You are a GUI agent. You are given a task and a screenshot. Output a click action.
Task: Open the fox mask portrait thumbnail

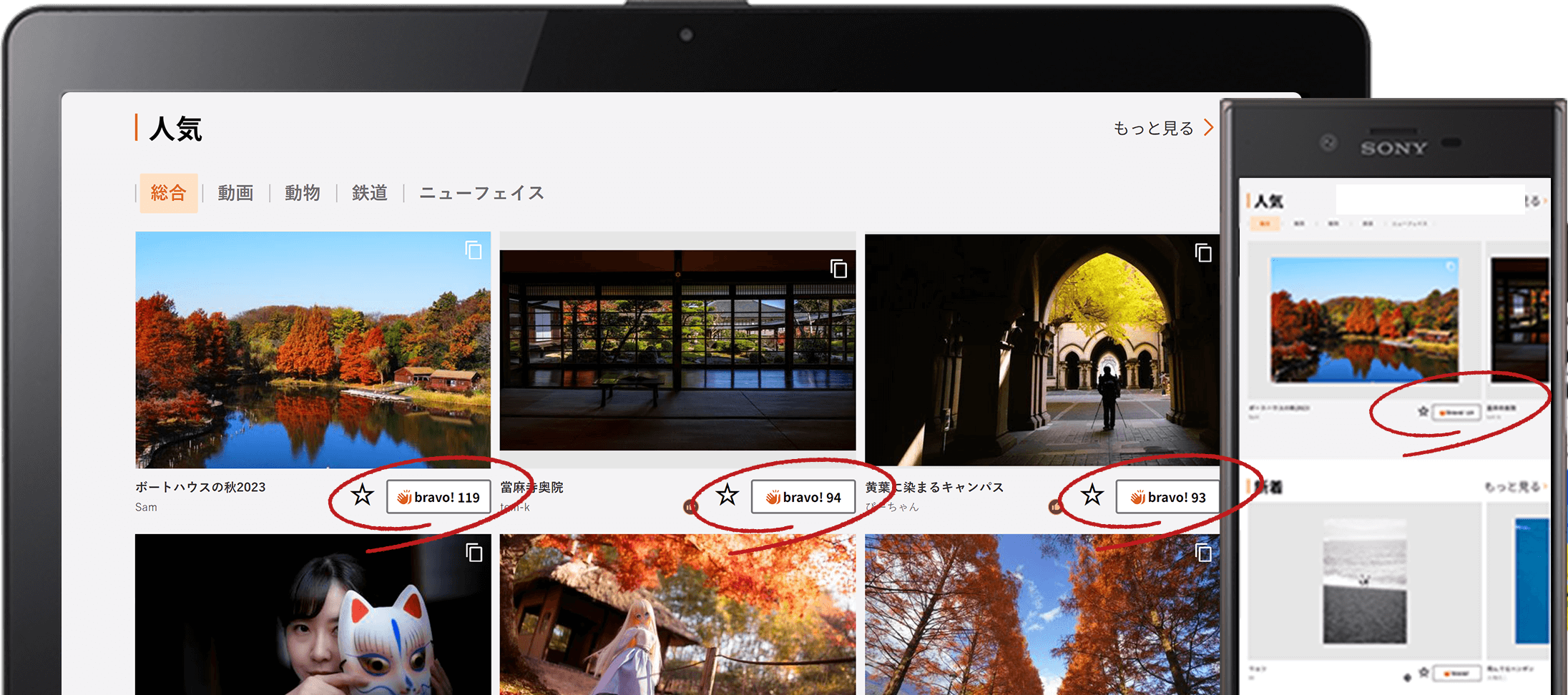pos(313,615)
